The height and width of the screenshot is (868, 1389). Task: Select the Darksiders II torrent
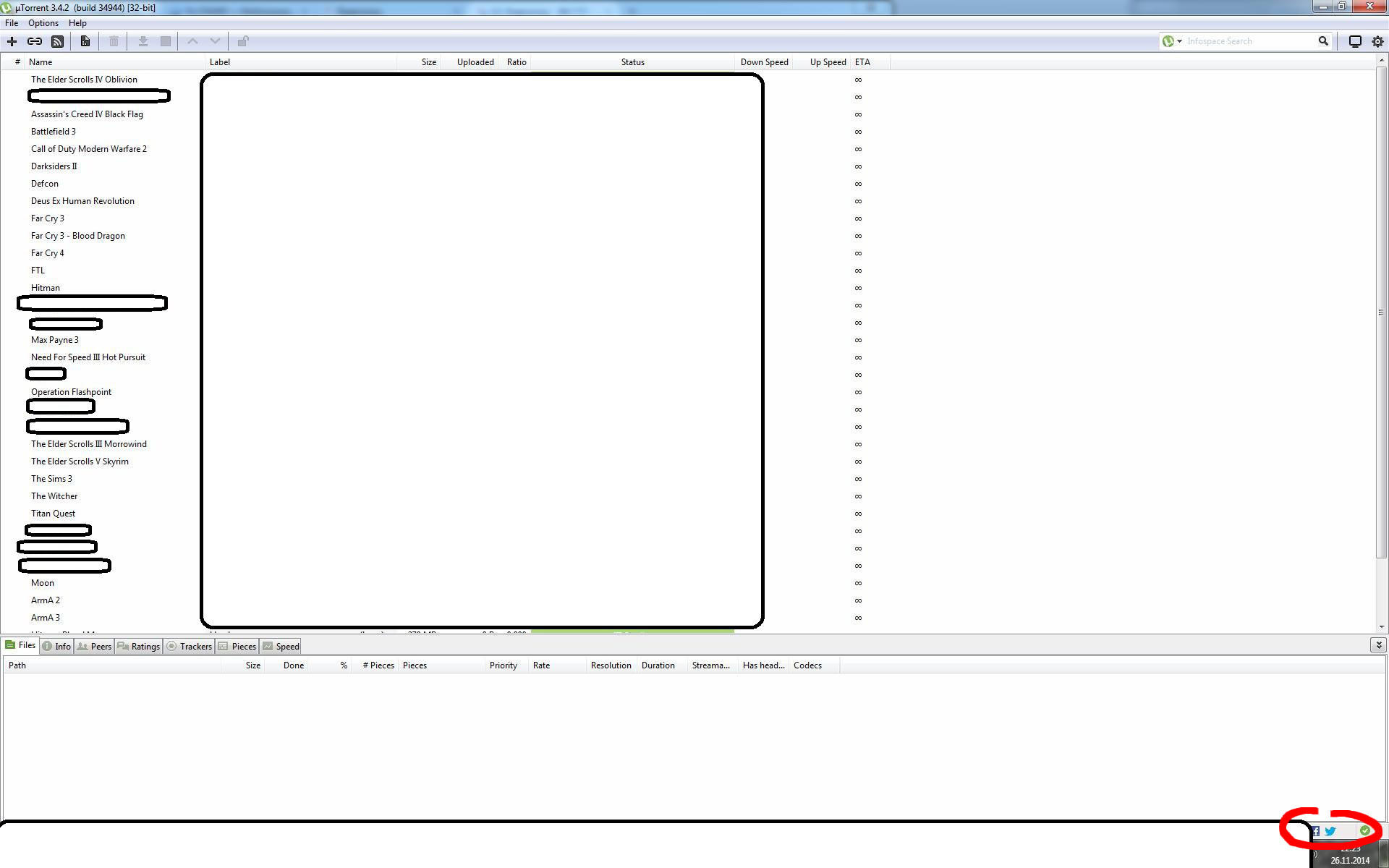click(x=54, y=166)
